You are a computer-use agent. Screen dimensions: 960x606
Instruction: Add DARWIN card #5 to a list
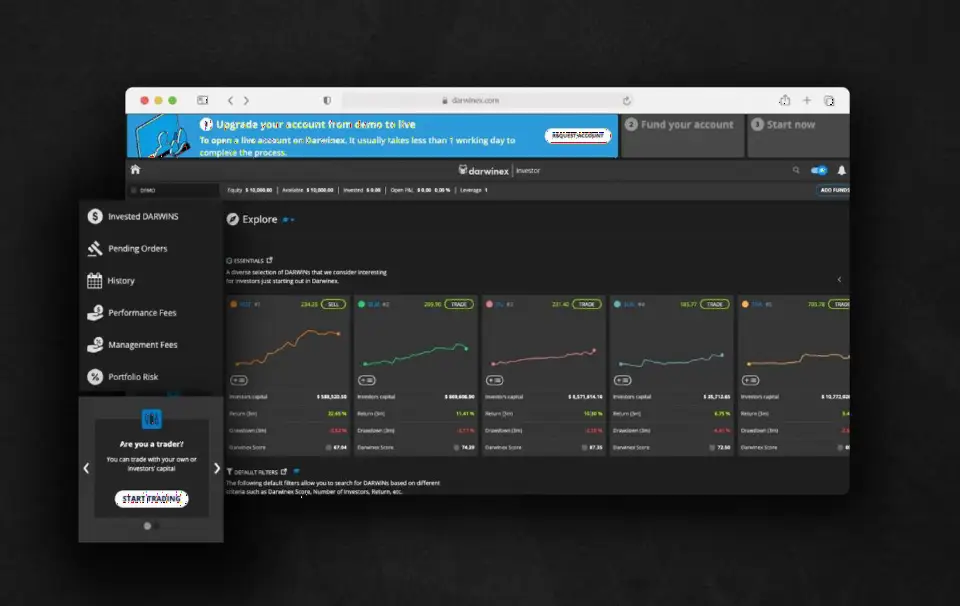(x=751, y=380)
